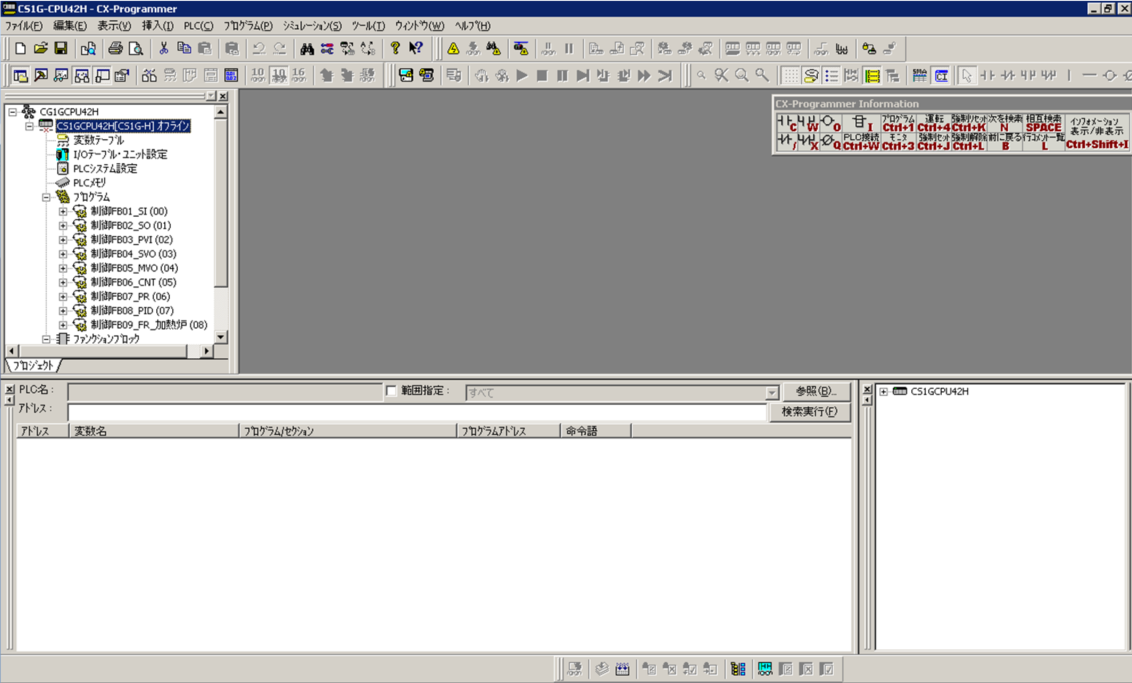
Task: Click the project tree horizontal scrollbar
Action: tap(110, 351)
